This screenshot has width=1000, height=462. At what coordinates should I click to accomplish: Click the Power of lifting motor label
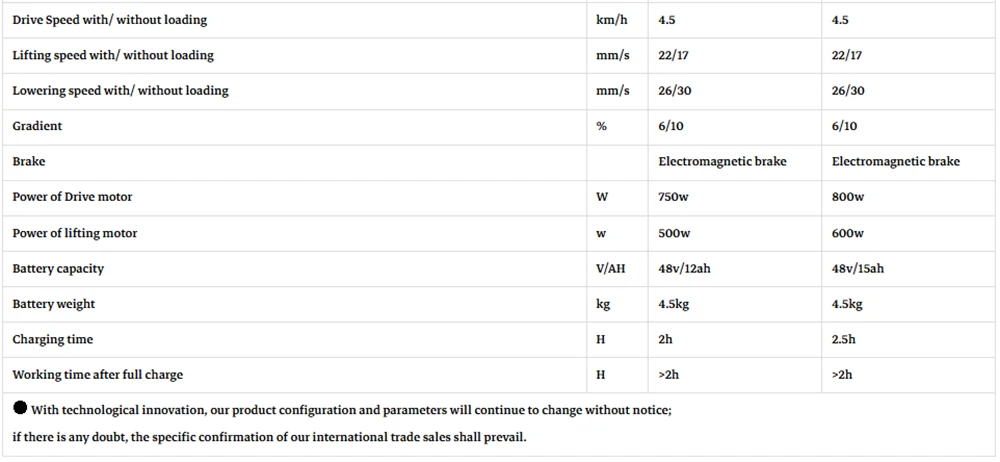75,233
